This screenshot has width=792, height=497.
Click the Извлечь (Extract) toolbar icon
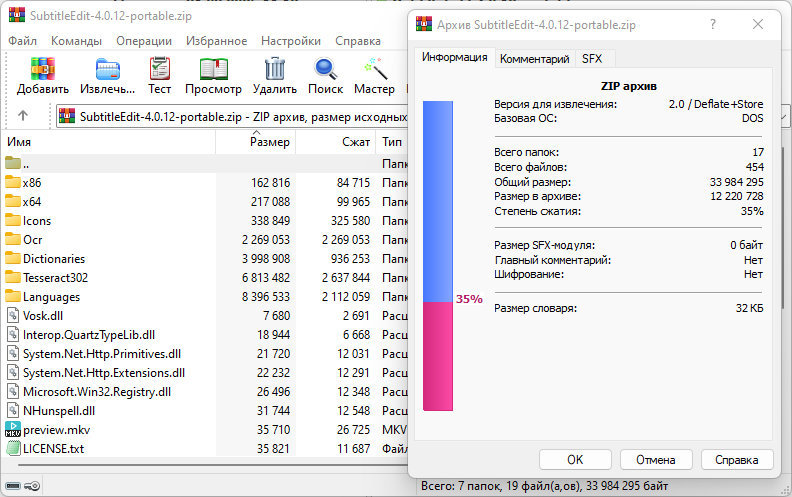click(108, 69)
